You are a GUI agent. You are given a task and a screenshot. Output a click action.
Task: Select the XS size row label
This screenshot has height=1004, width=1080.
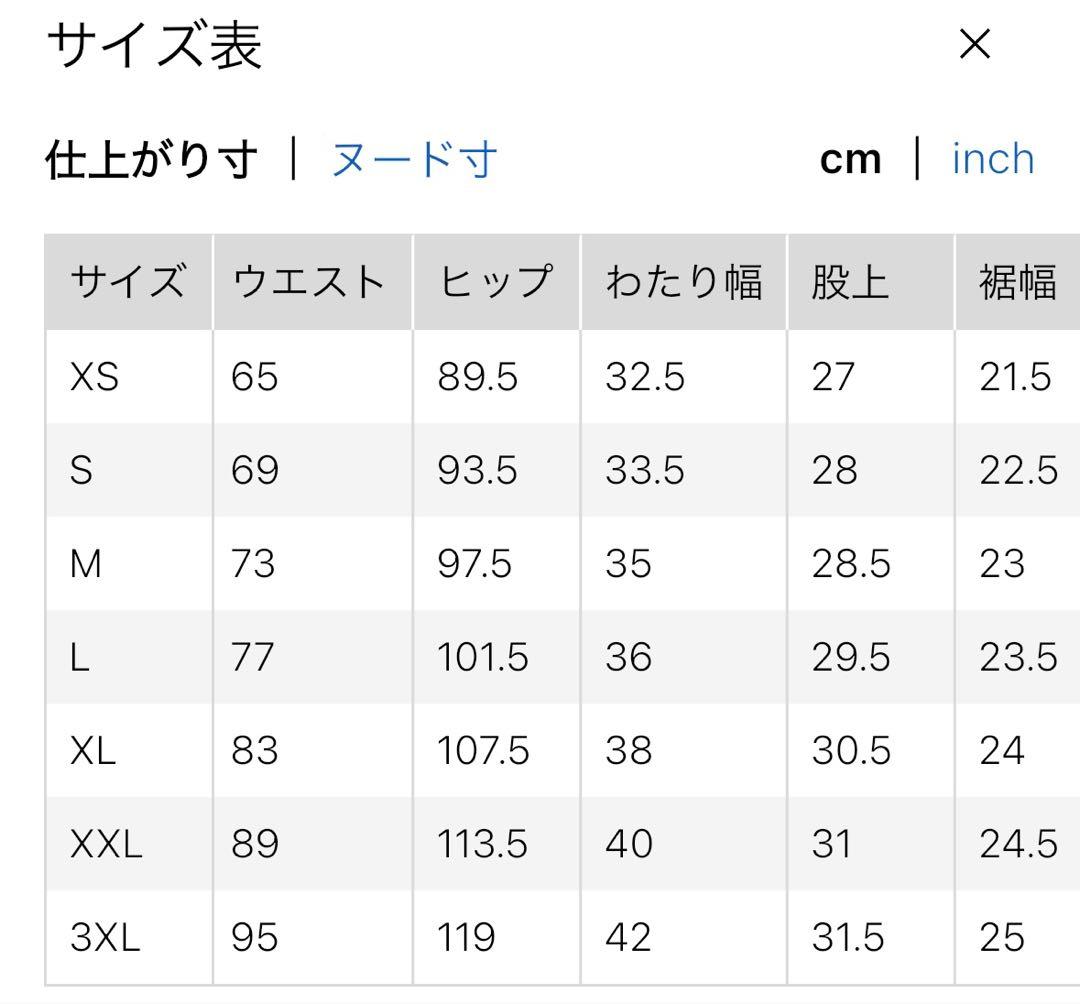[x=95, y=377]
